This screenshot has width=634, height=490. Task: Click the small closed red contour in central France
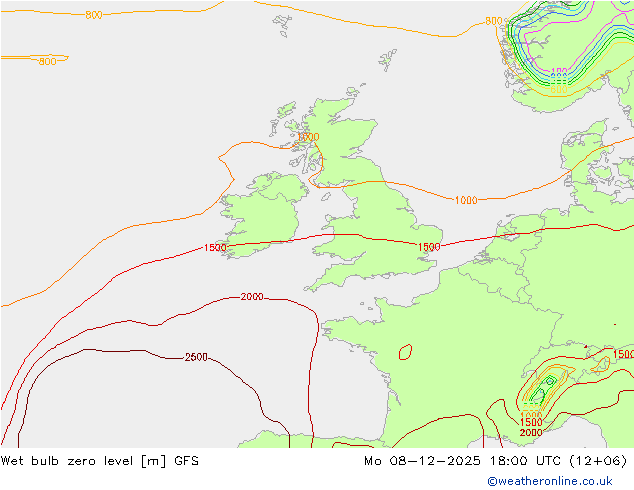[x=406, y=352]
